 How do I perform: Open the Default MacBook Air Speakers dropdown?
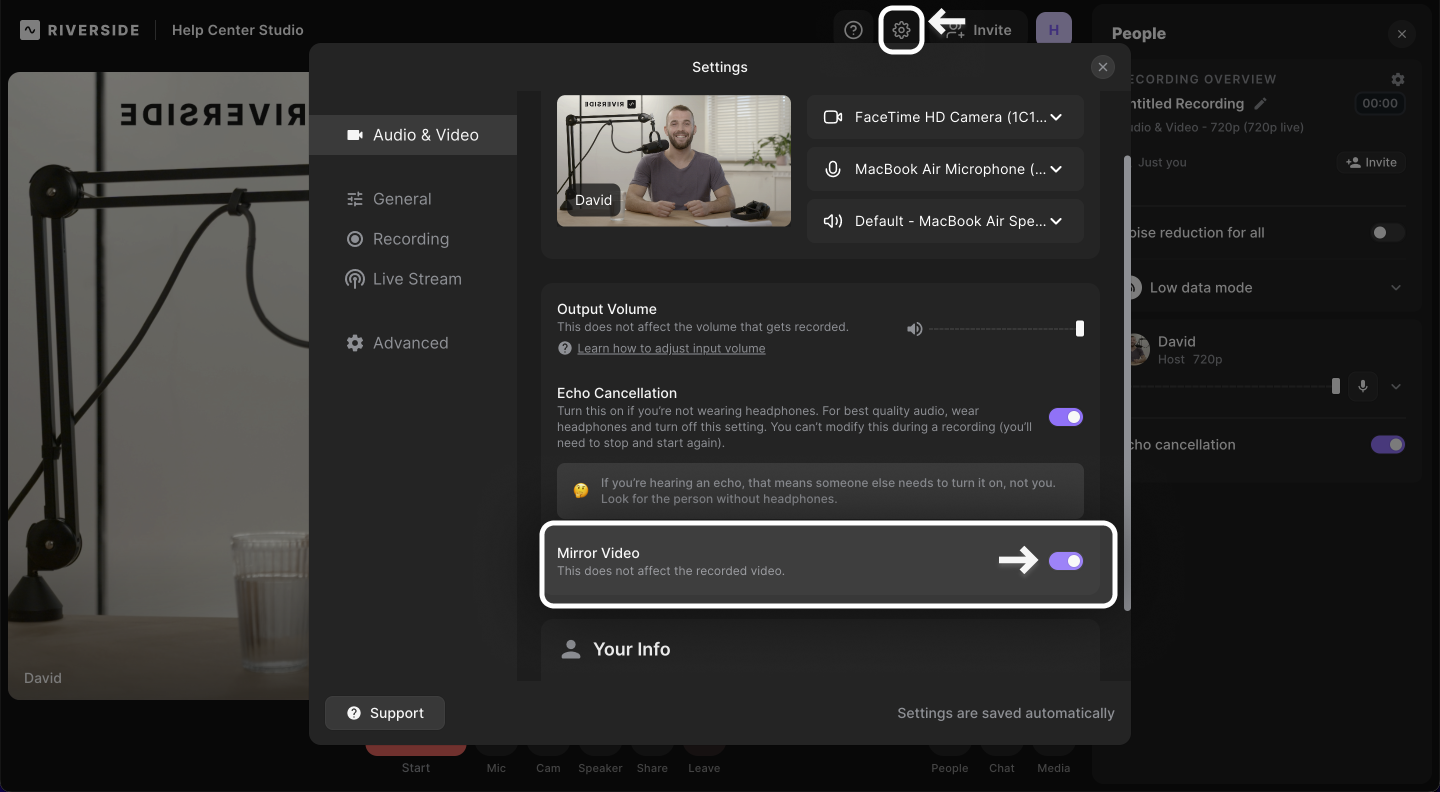coord(945,221)
